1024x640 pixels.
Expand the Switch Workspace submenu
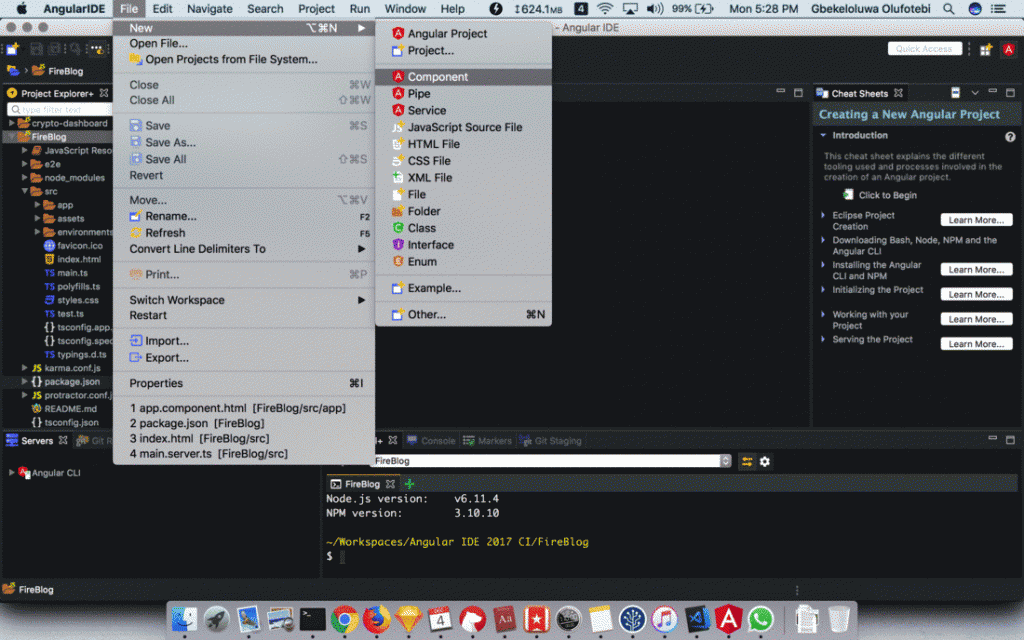[x=244, y=300]
